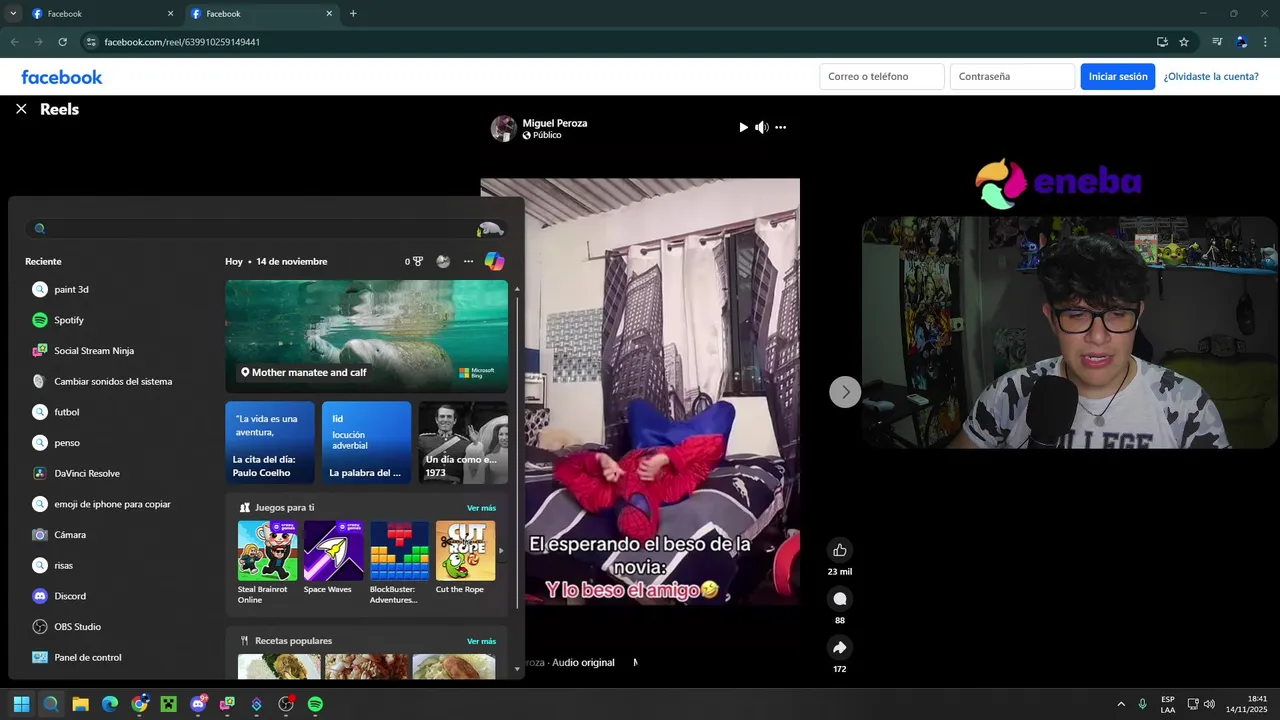Screen dimensions: 1280x720
Task: Open a new Chrome tab
Action: click(x=353, y=14)
